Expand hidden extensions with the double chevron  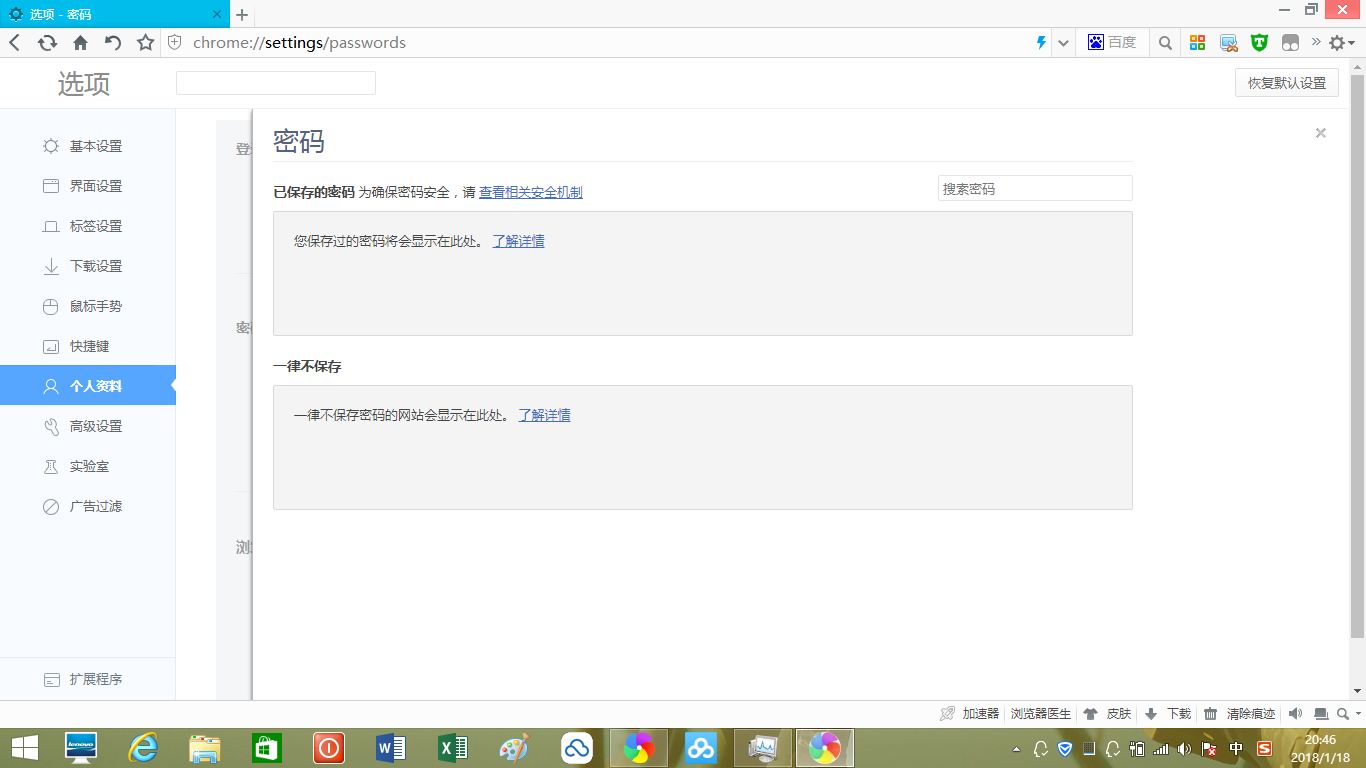1316,42
